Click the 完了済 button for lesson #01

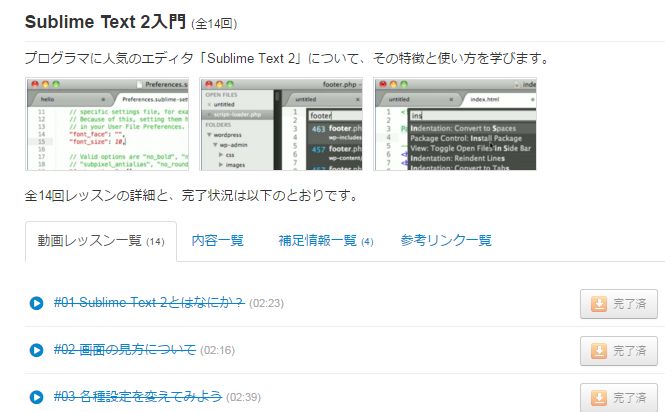point(620,304)
